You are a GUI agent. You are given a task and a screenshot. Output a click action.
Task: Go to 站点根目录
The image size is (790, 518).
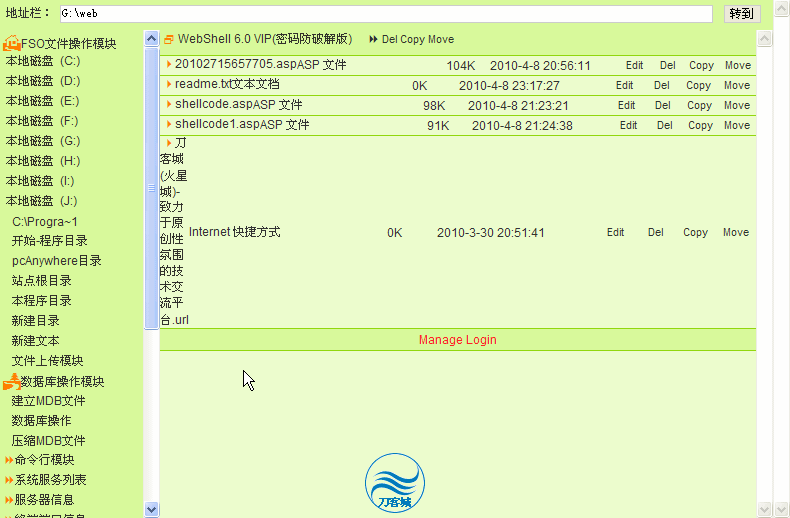click(x=41, y=281)
